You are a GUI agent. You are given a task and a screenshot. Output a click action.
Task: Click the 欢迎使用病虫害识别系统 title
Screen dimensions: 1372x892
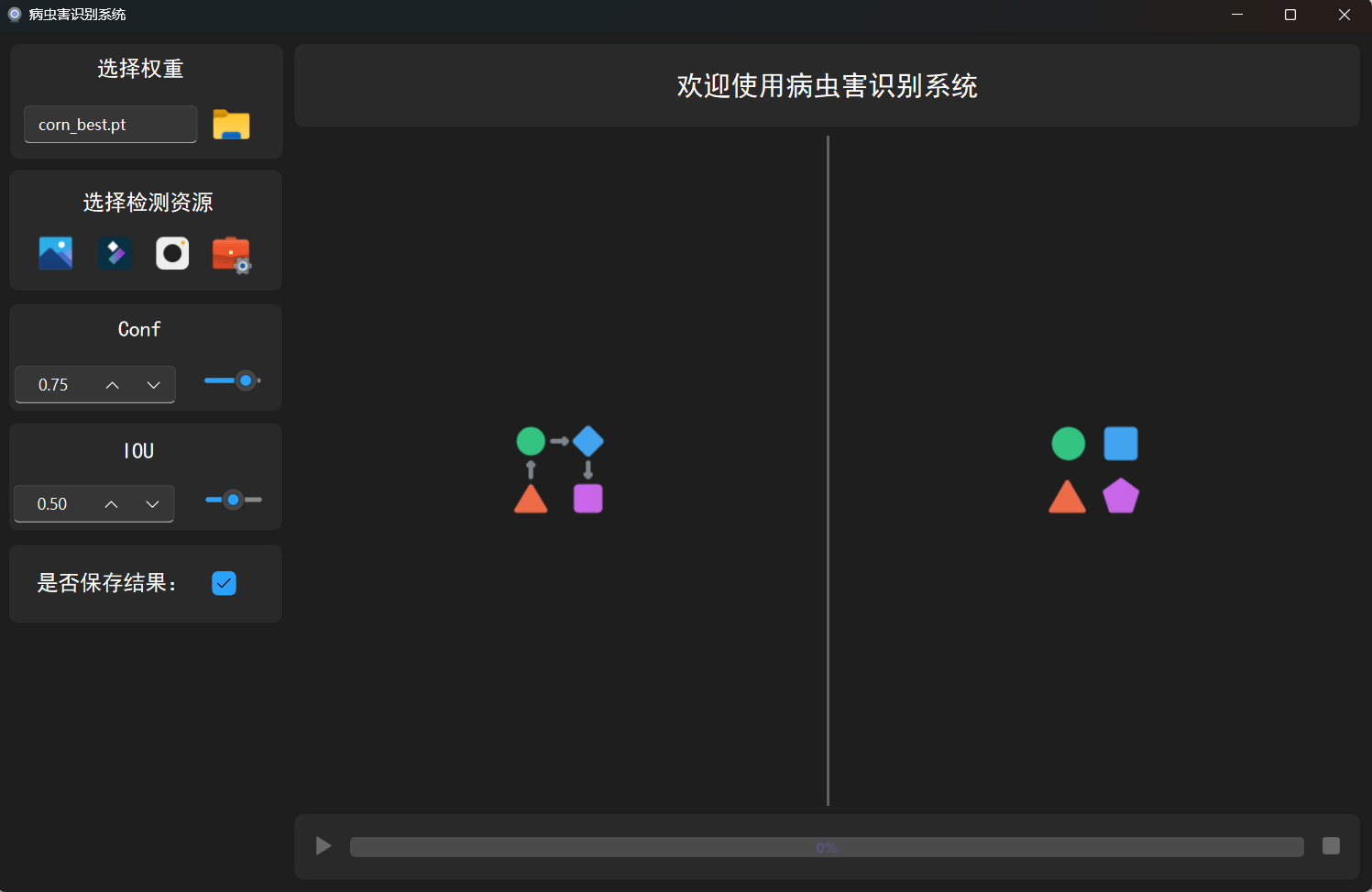click(827, 86)
